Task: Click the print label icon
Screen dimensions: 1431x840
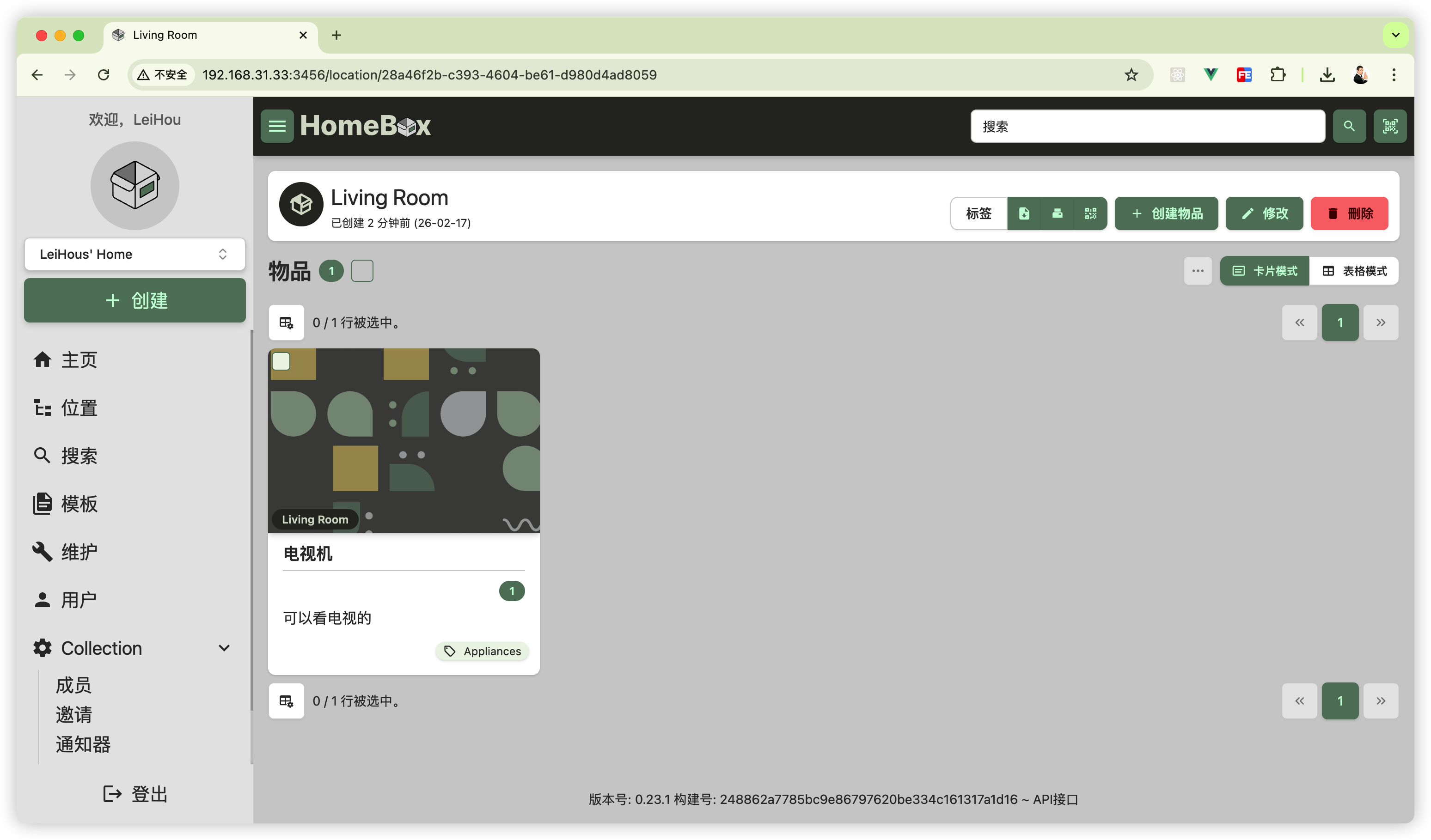Action: [x=1057, y=213]
